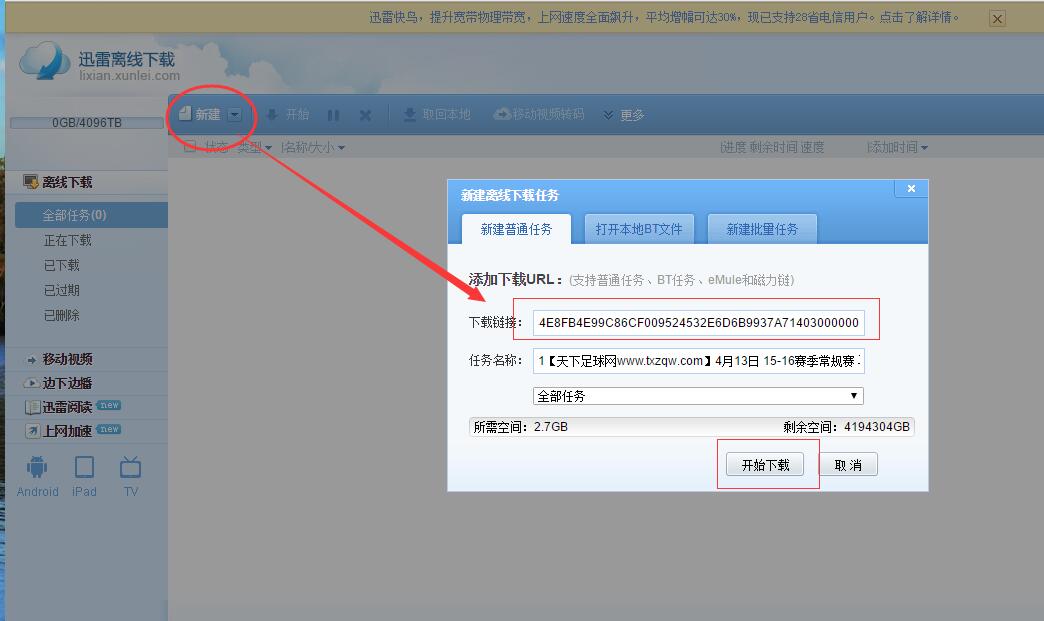Click 移动视频转码 cloud transcode button
Image resolution: width=1044 pixels, height=621 pixels.
pyautogui.click(x=539, y=114)
